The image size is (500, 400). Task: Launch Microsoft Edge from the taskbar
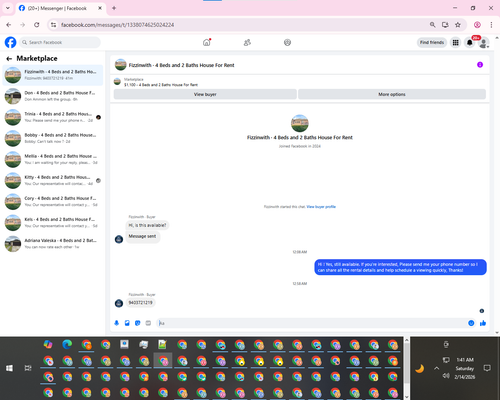click(67, 345)
